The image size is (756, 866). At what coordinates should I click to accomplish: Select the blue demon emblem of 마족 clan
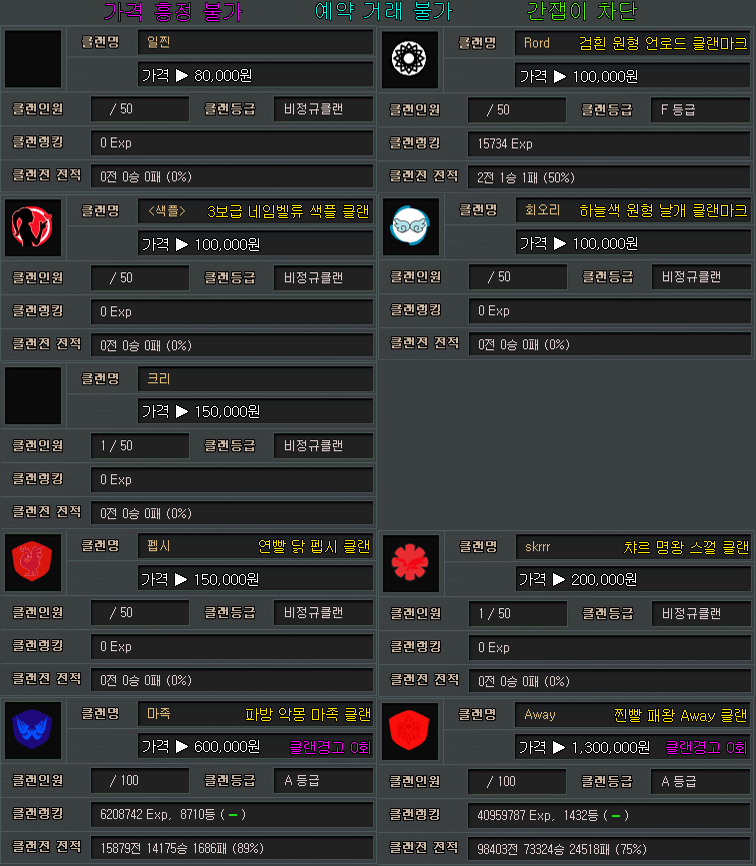[x=33, y=730]
